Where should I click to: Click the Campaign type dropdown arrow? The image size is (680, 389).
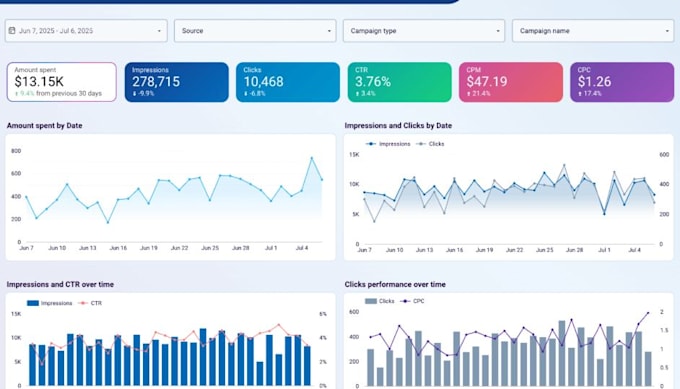pos(498,31)
